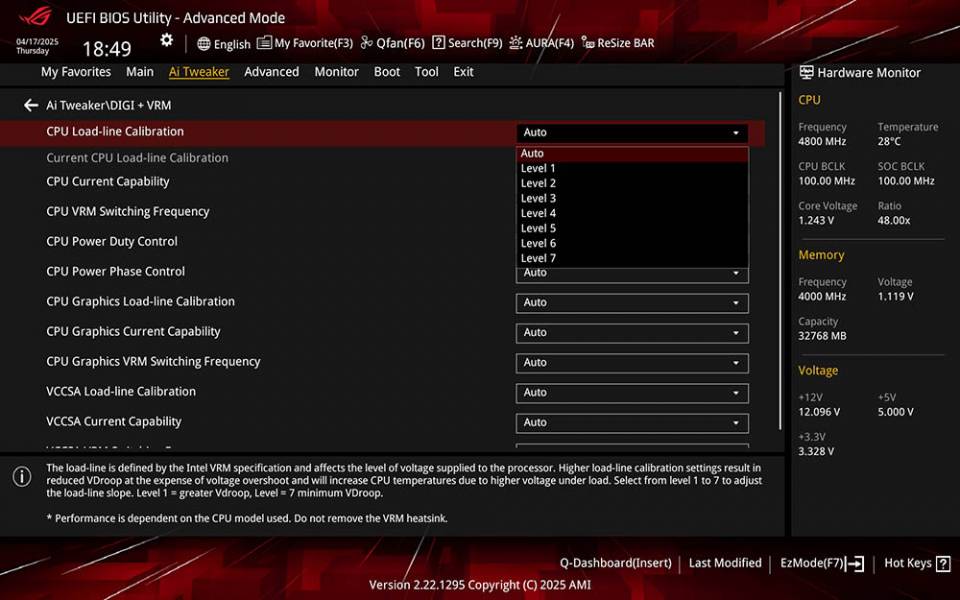This screenshot has height=600, width=960.
Task: Open My Favorite list icon (F3)
Action: click(264, 43)
